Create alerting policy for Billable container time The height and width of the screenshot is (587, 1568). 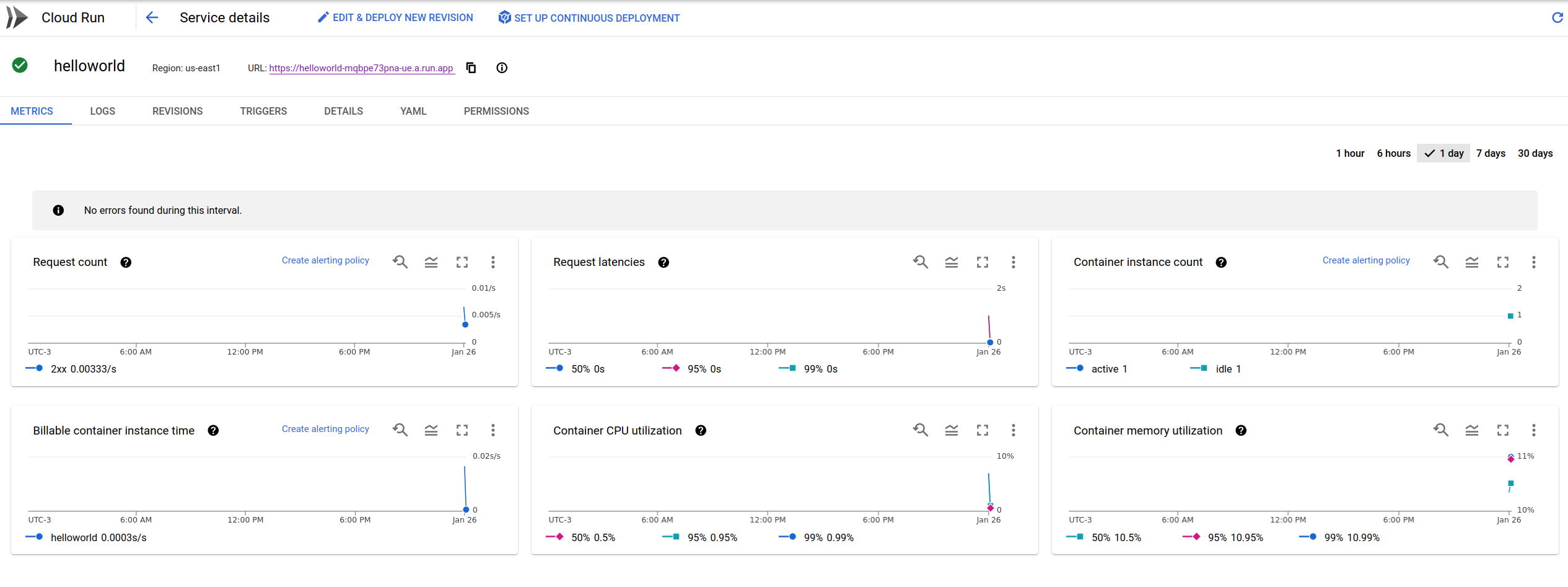[325, 429]
